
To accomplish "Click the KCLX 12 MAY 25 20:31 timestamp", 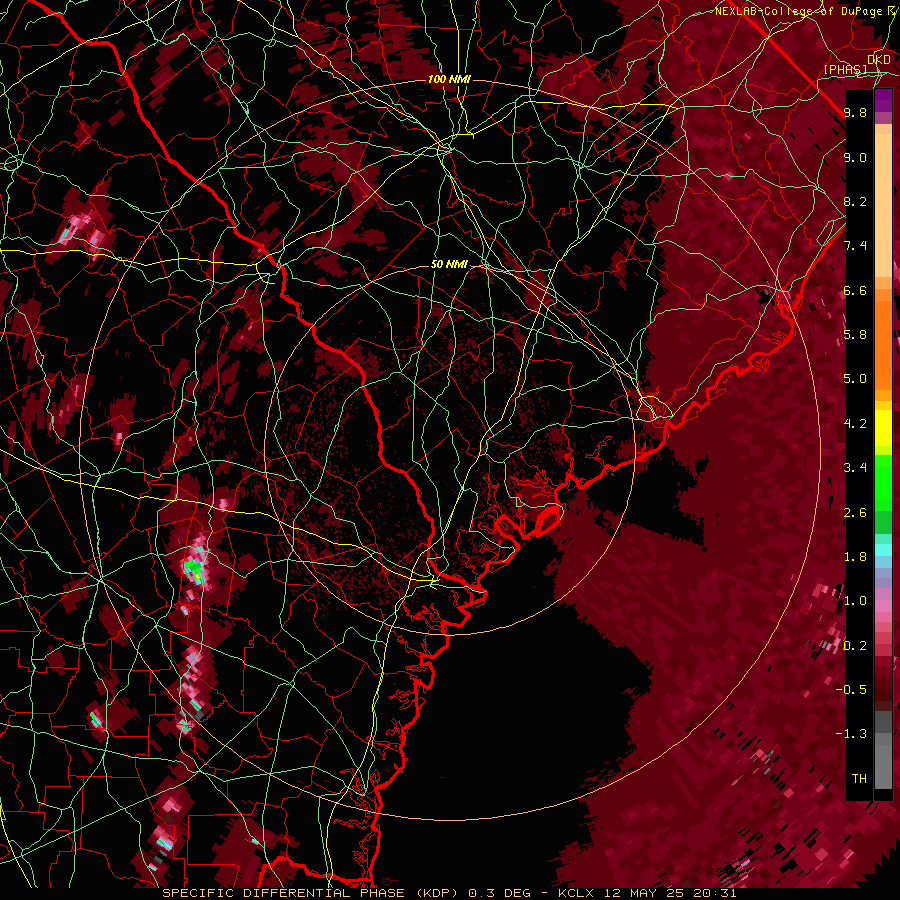I will tap(647, 893).
